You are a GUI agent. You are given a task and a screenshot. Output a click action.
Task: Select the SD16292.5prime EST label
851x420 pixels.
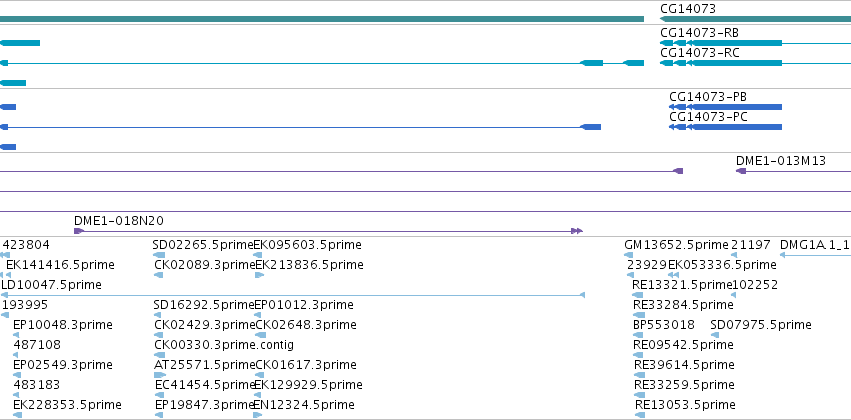pos(204,305)
